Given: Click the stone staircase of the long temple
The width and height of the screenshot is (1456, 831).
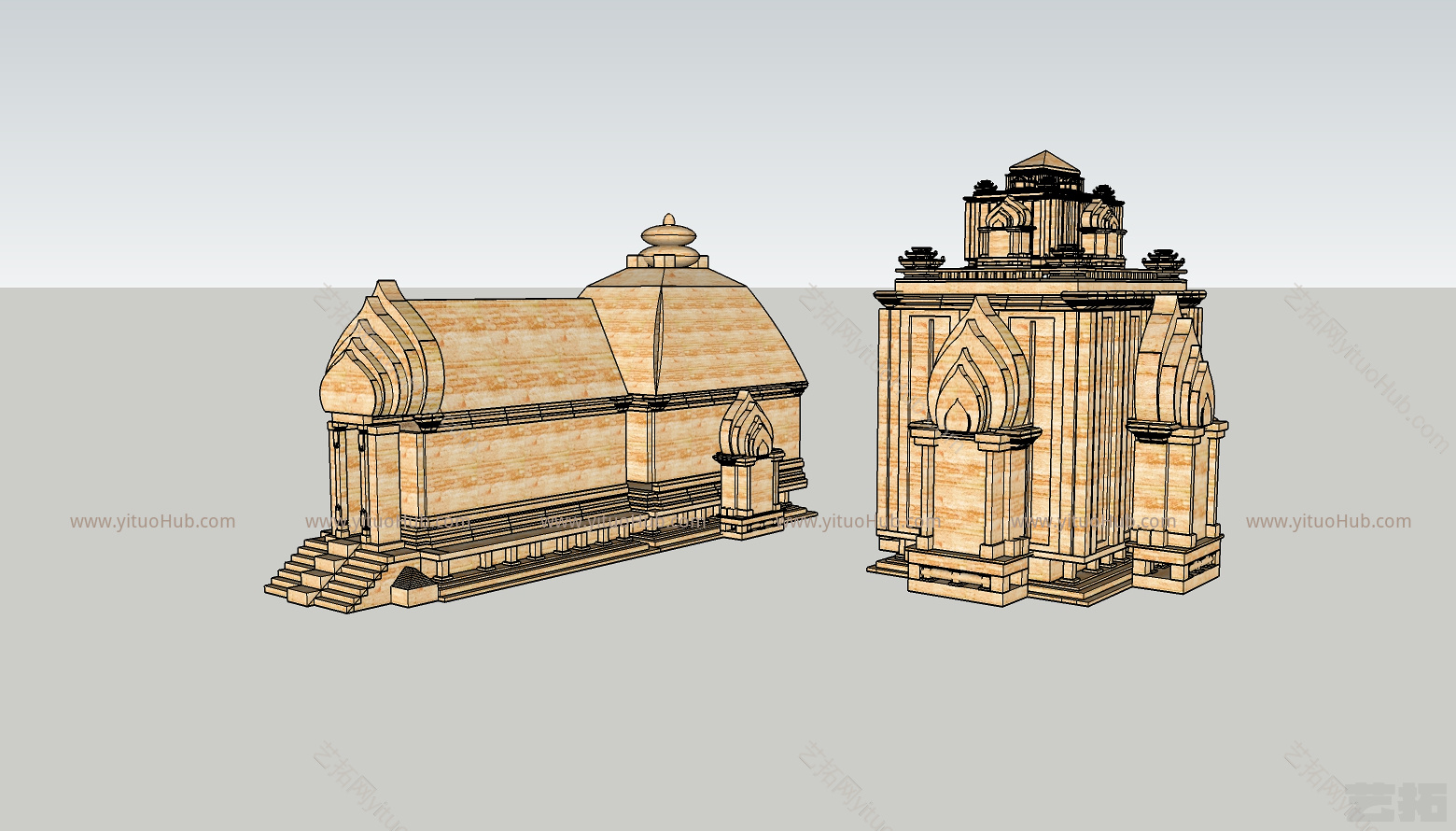Looking at the screenshot, I should 326,572.
